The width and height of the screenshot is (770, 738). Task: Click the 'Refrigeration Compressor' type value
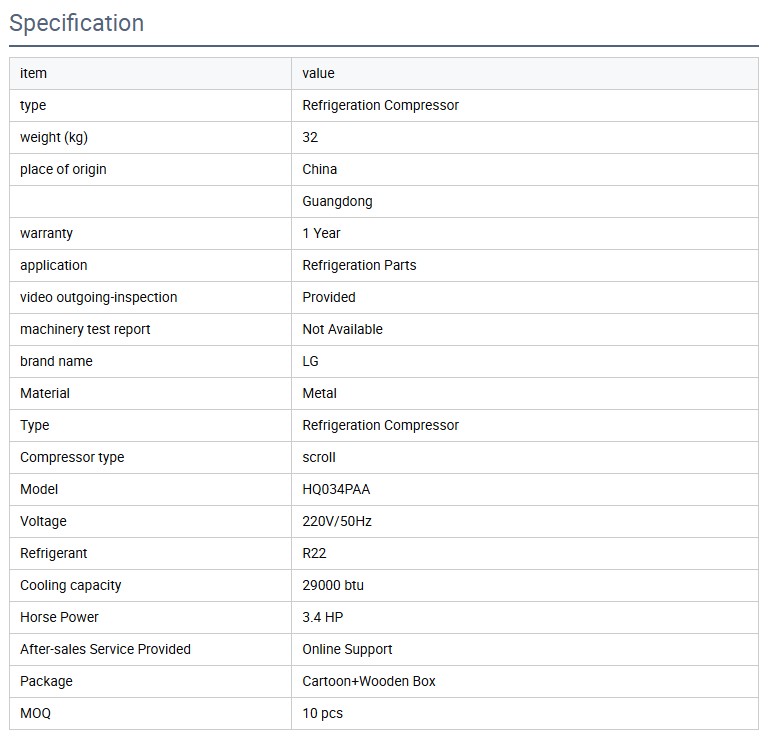(380, 105)
